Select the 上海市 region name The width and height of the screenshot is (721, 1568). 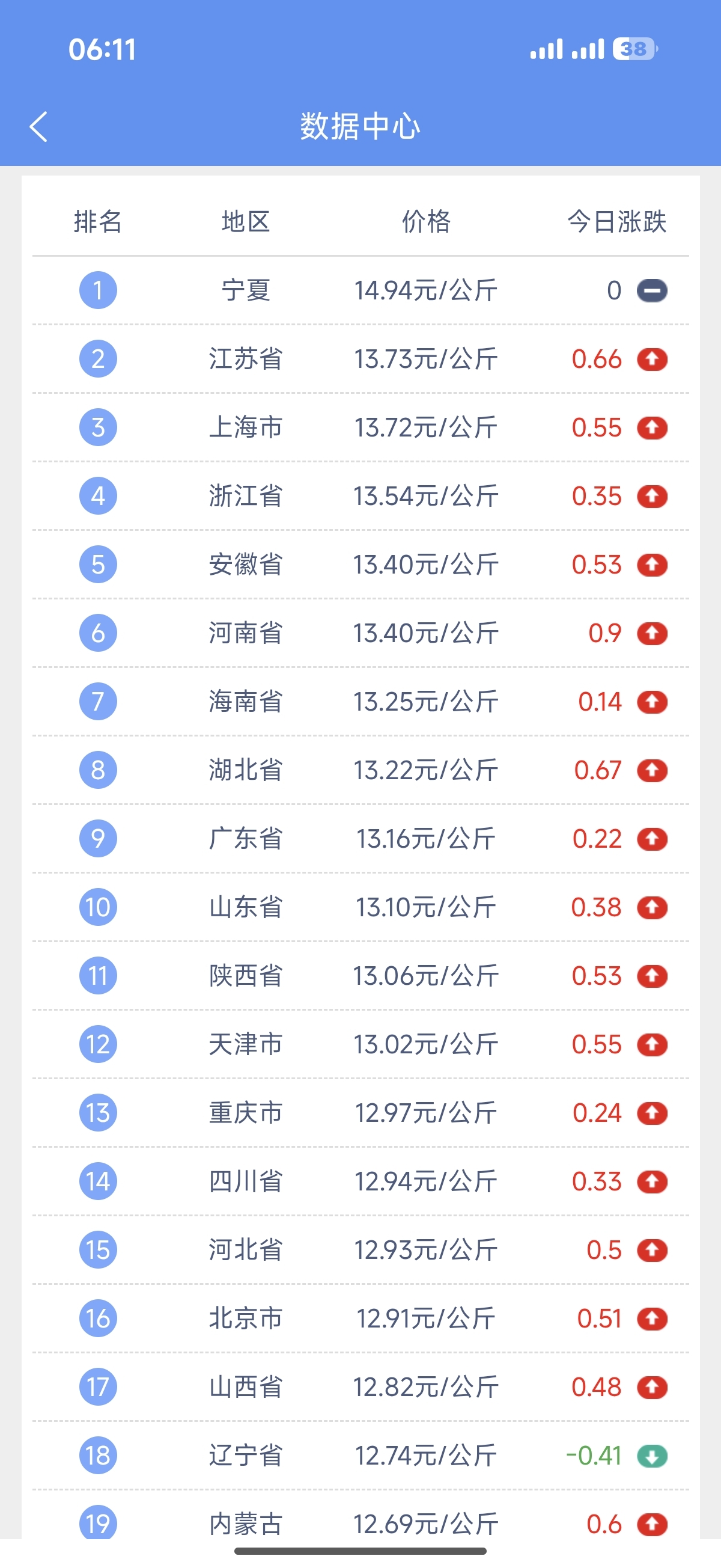(246, 427)
